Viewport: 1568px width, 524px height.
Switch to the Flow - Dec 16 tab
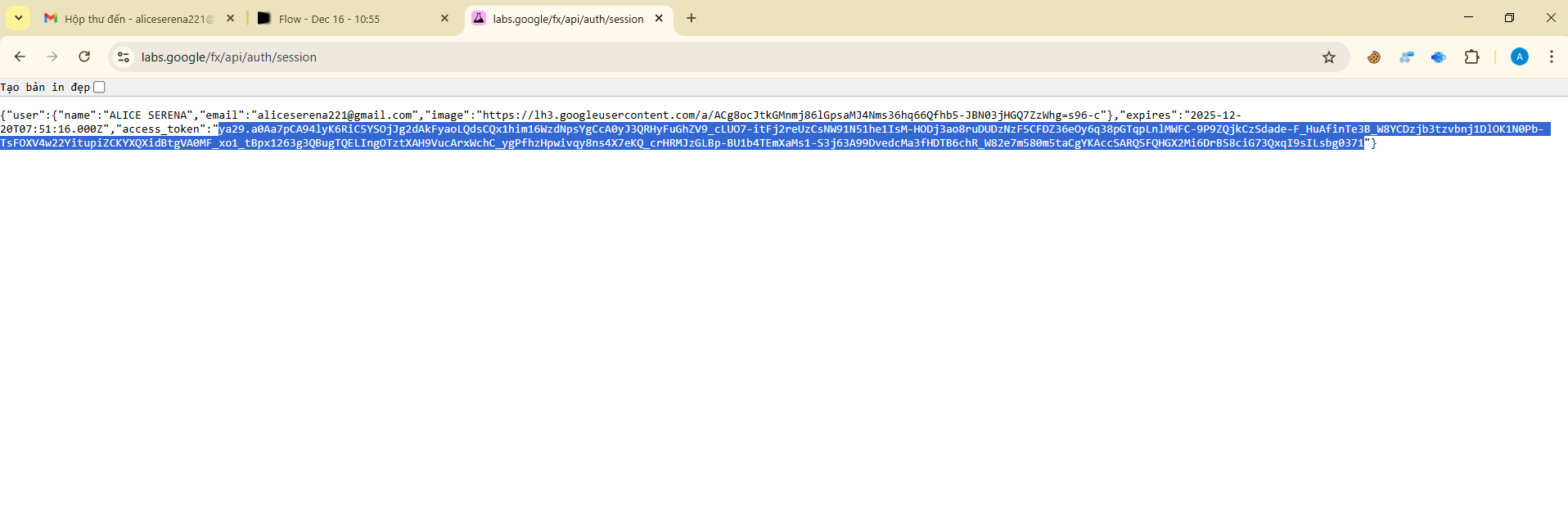click(344, 19)
